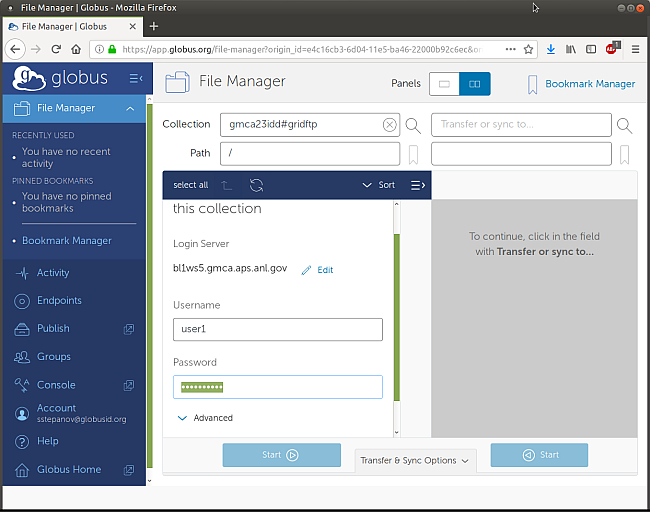Open Firefox hamburger menu
The height and width of the screenshot is (512, 650).
(635, 50)
